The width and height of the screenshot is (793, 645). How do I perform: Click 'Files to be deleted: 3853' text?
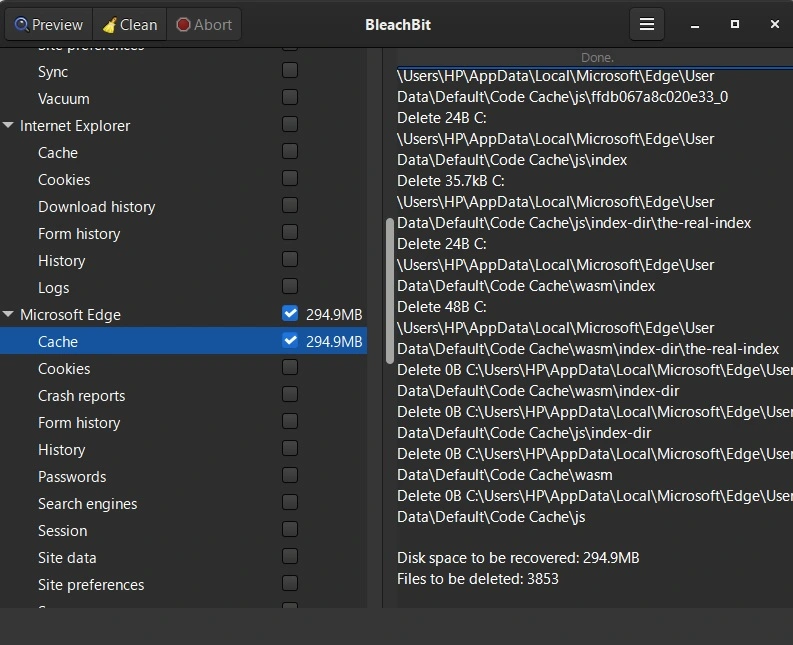477,579
